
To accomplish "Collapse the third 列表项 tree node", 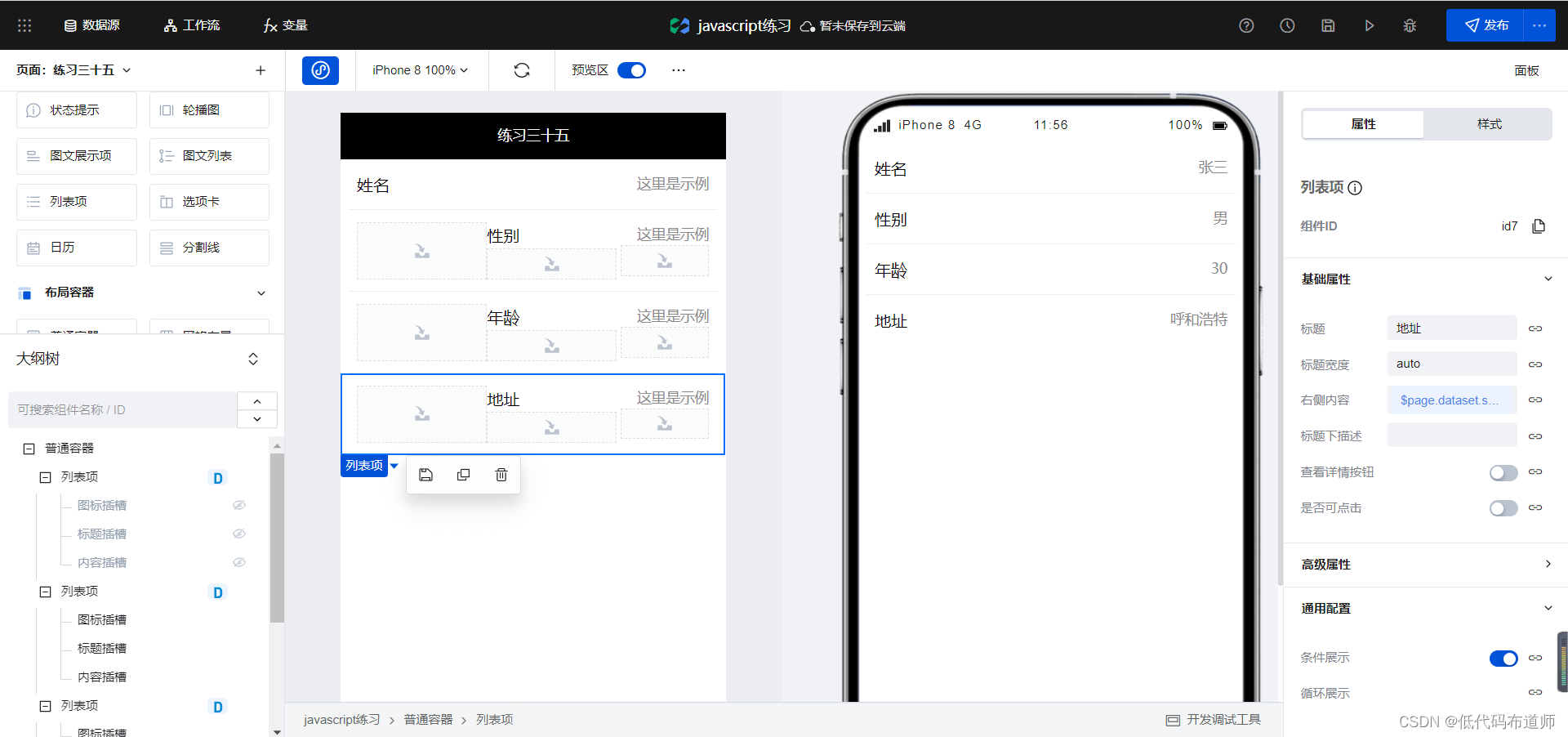I will 45,706.
